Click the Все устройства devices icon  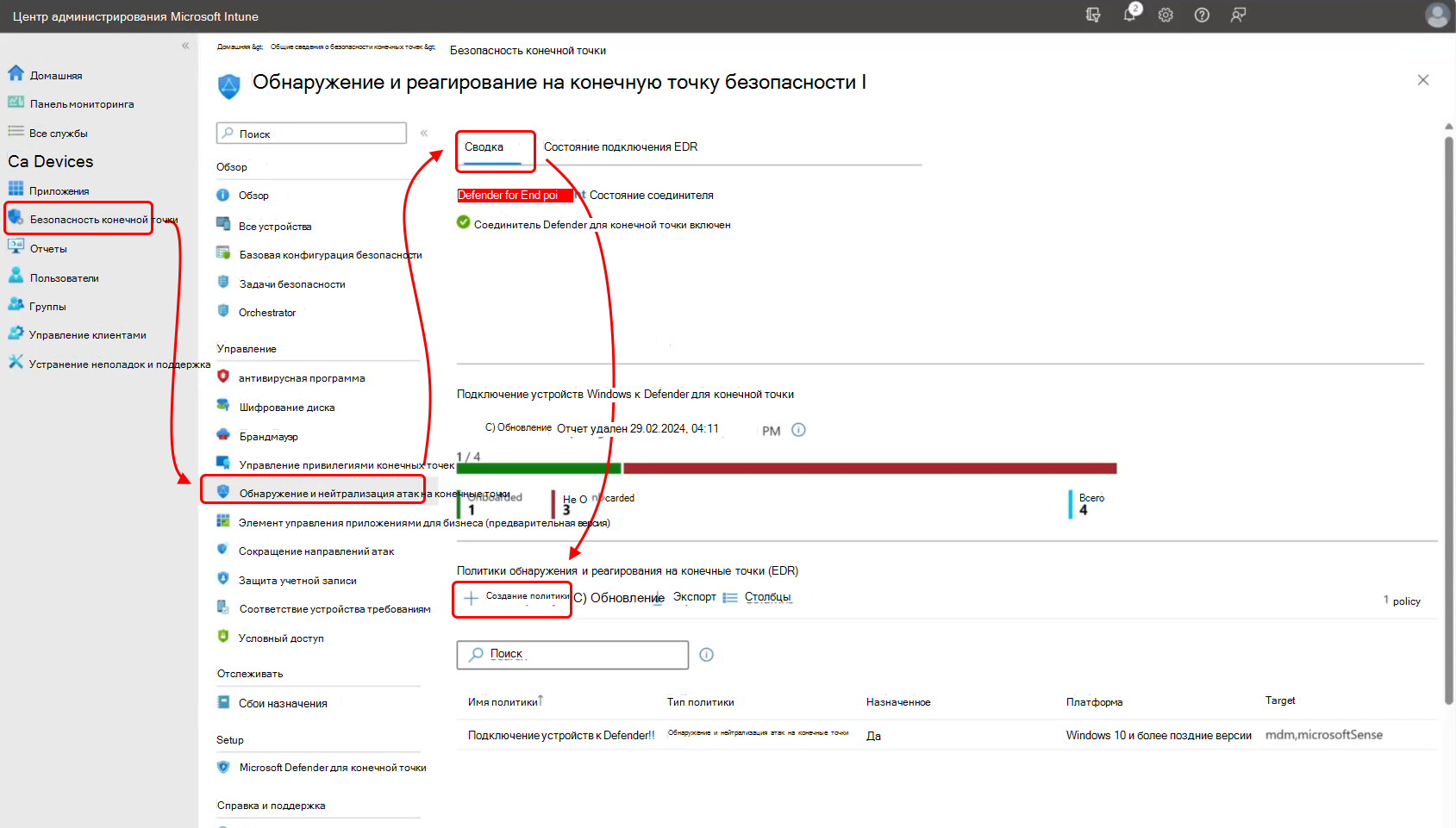coord(223,225)
